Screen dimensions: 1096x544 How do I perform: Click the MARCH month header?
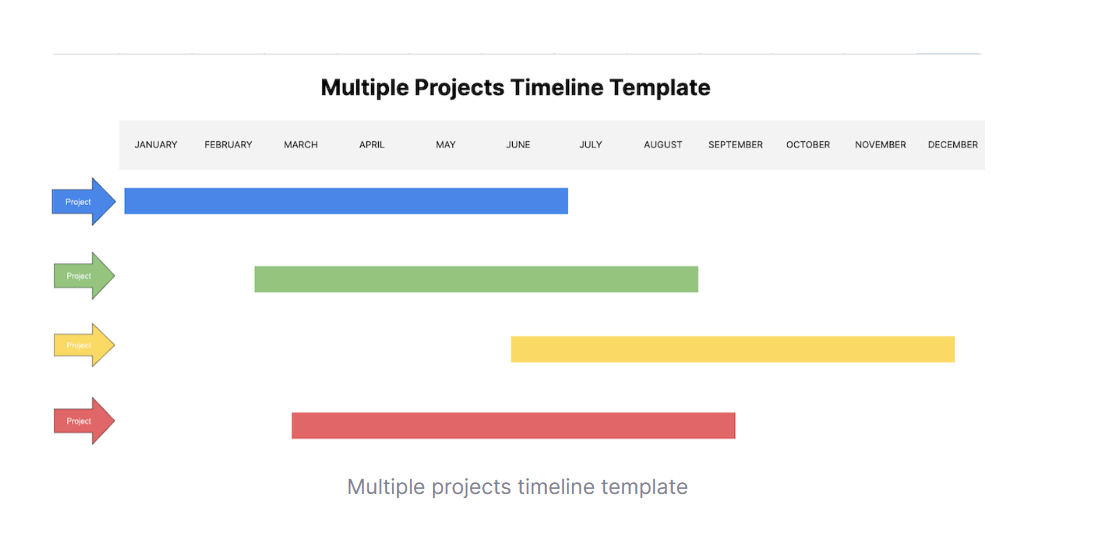pos(301,145)
